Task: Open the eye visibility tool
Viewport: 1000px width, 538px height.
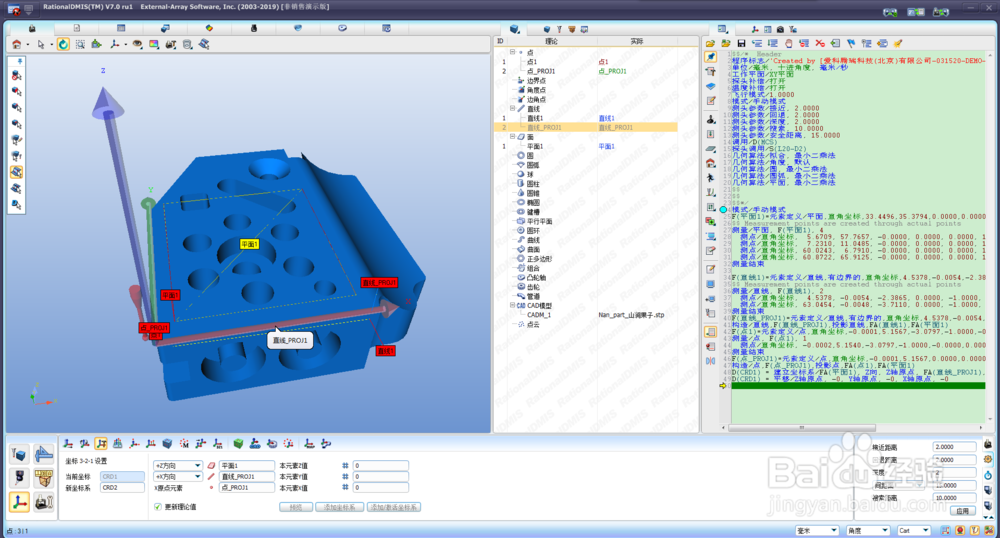Action: (x=136, y=45)
